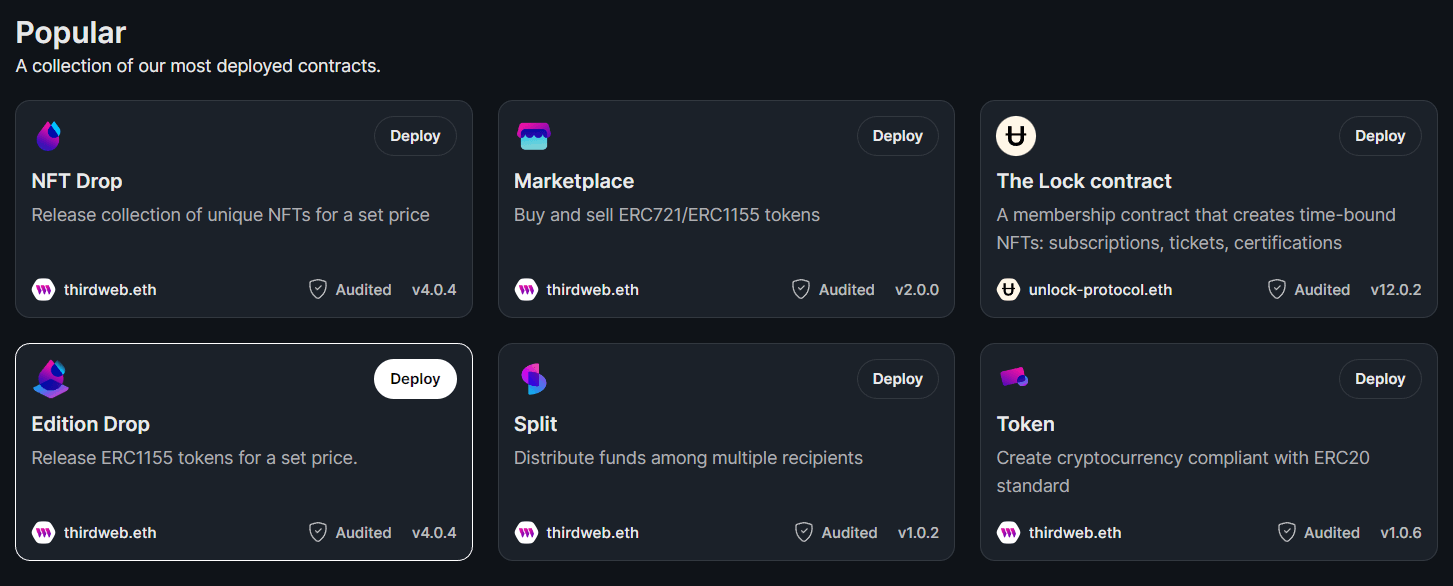Click version label v1.0.6 on Token card

click(1401, 532)
